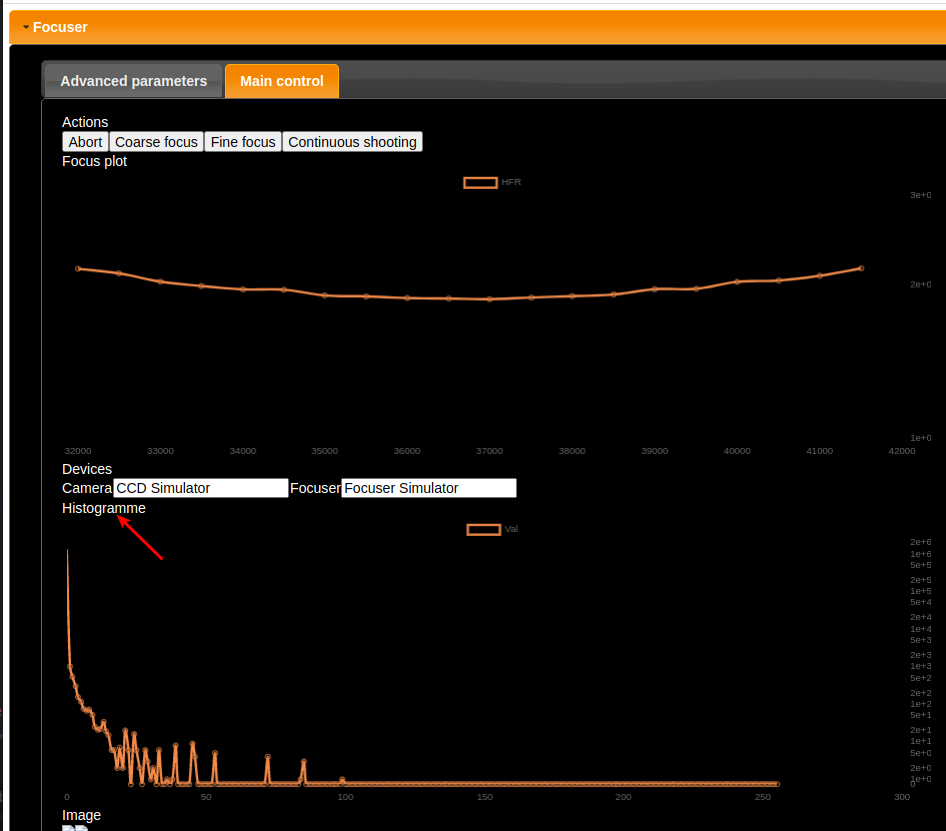Click the 150 x-axis label on histogram
This screenshot has width=946, height=831.
[x=484, y=797]
